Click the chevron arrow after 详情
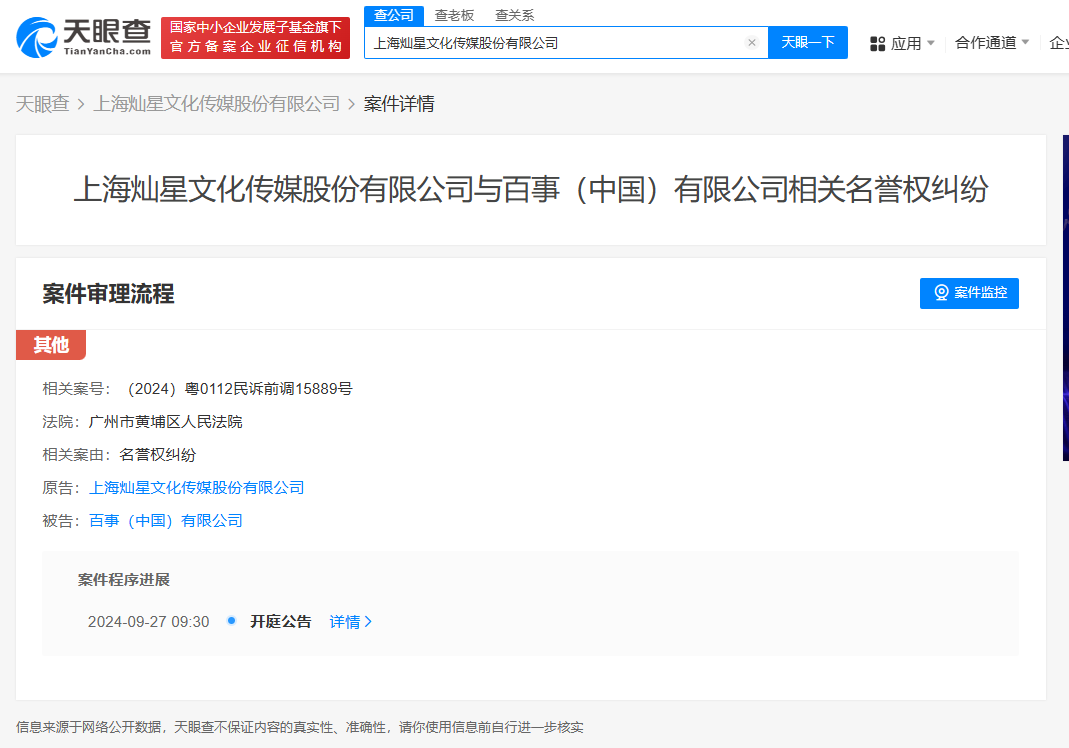 click(368, 621)
